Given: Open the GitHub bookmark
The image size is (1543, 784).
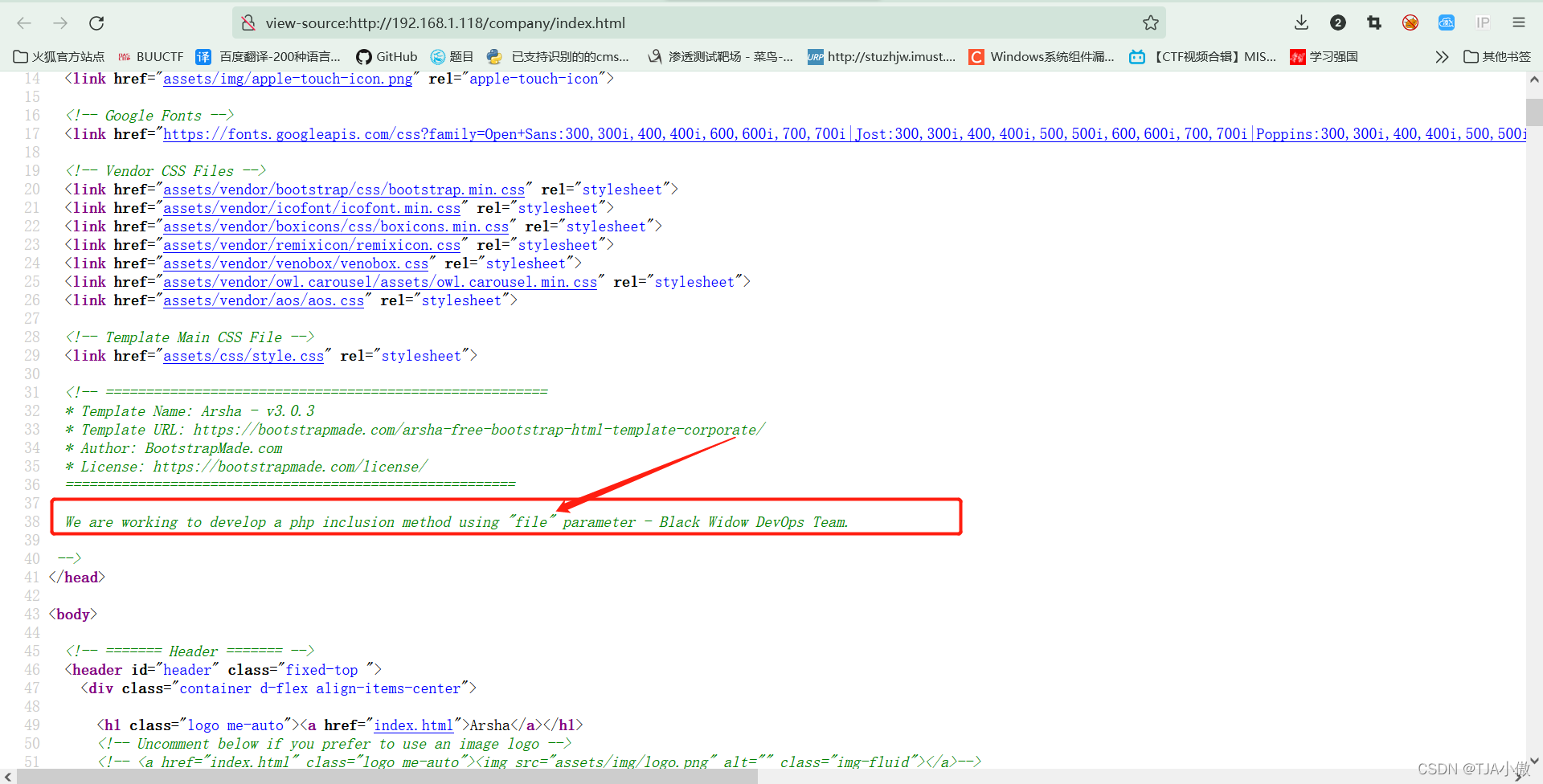Looking at the screenshot, I should [x=387, y=57].
